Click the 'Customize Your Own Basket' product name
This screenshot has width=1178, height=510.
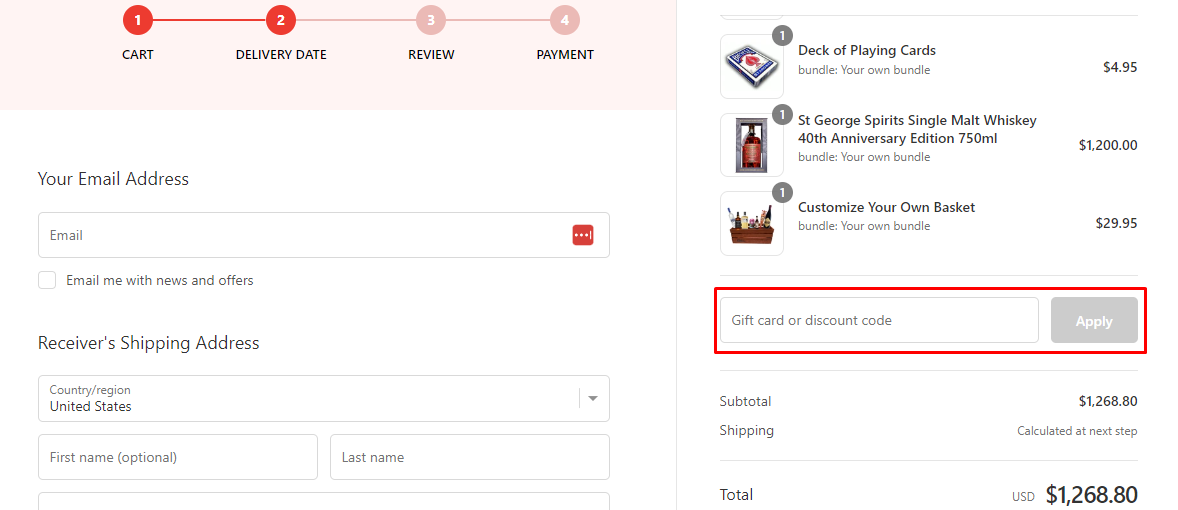click(x=887, y=207)
